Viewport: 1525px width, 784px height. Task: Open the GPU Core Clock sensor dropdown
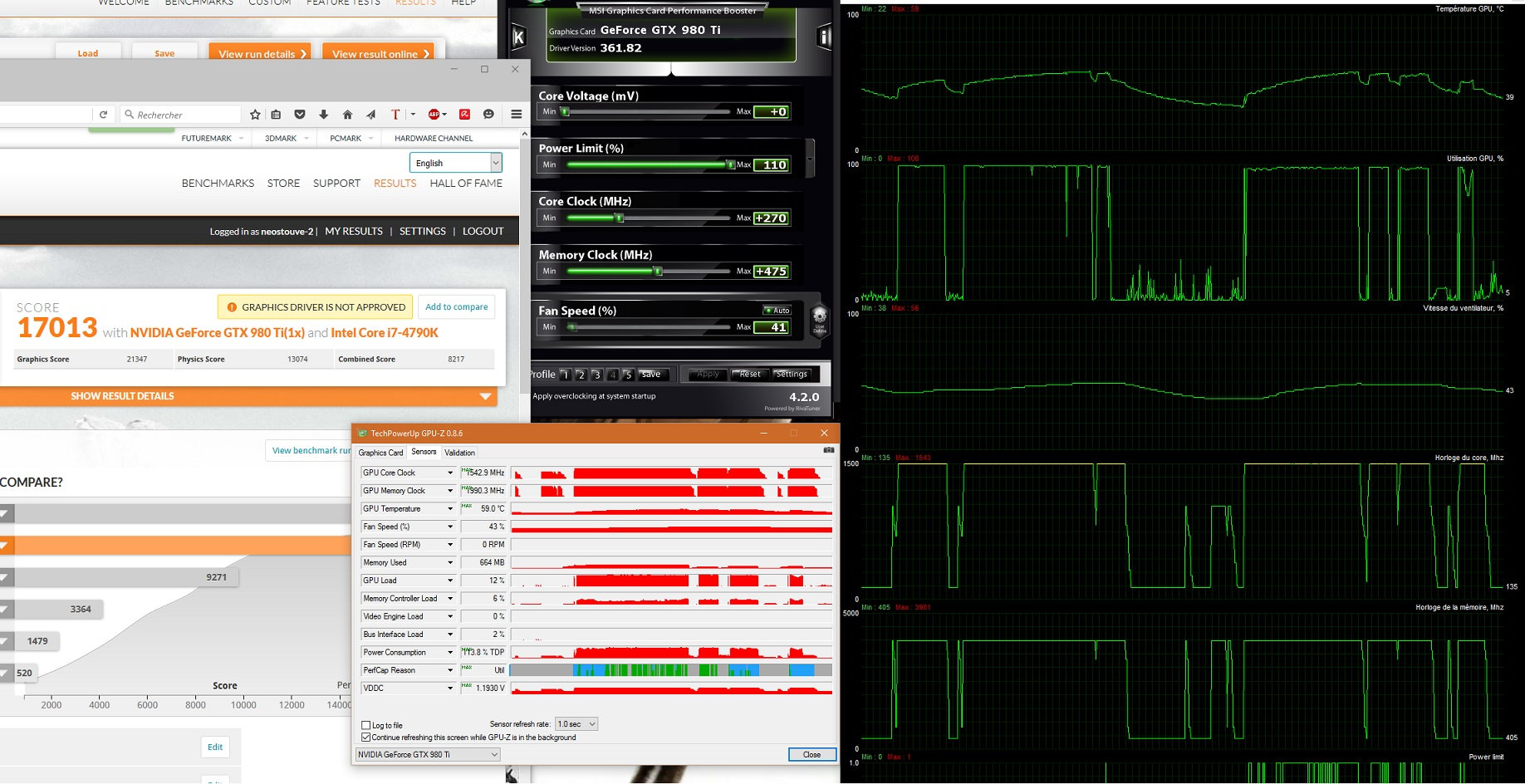coord(450,473)
